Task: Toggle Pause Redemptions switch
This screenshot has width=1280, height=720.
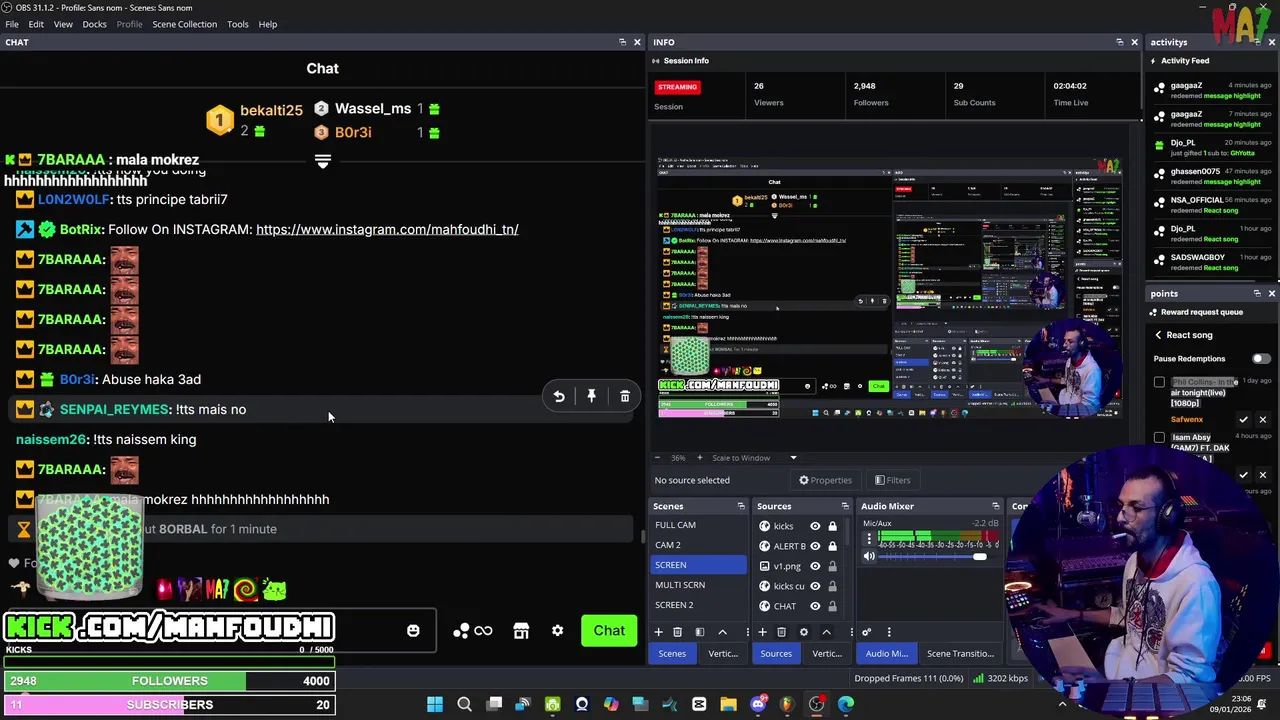Action: tap(1261, 358)
